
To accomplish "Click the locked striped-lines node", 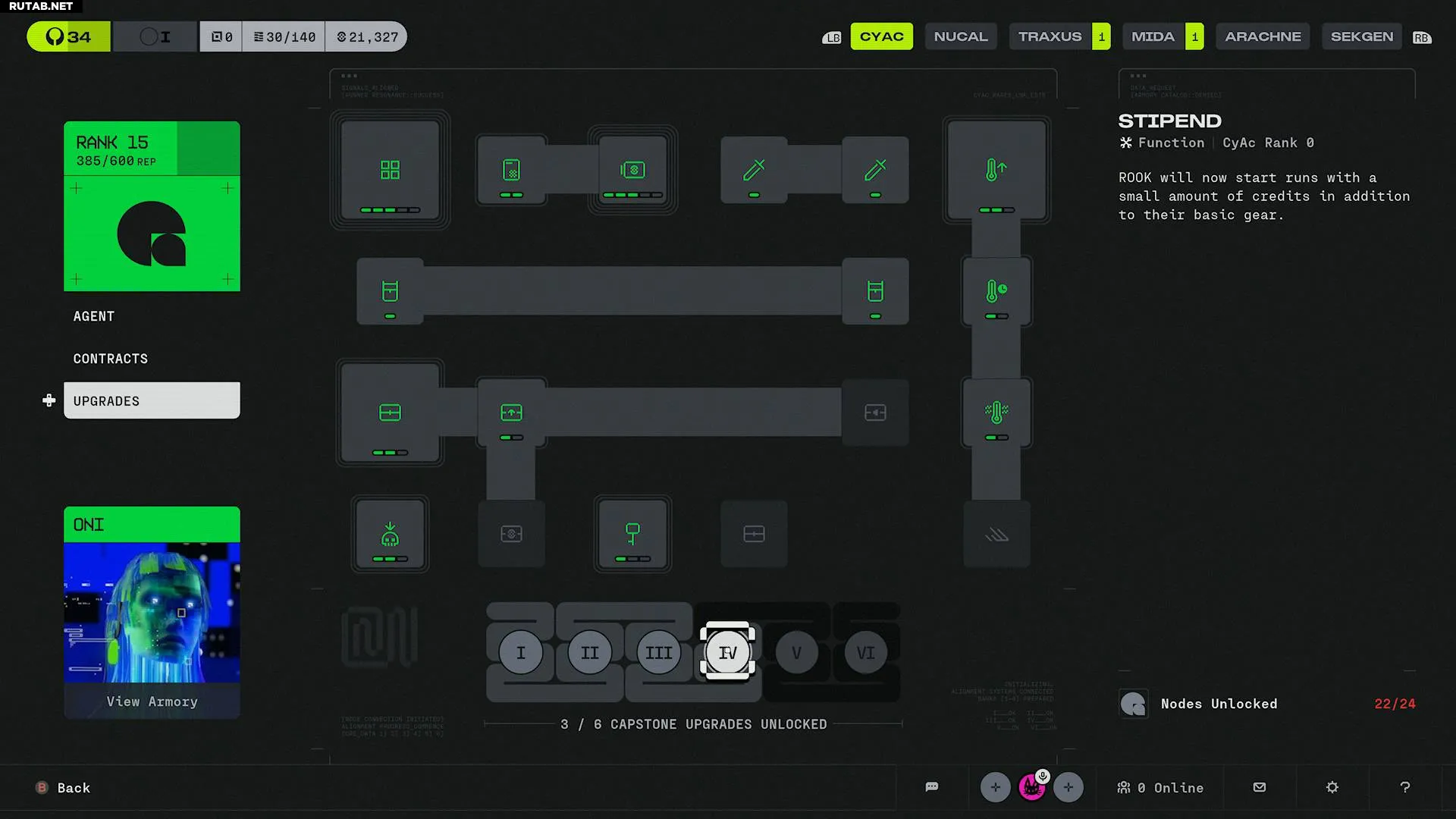I will tap(996, 534).
